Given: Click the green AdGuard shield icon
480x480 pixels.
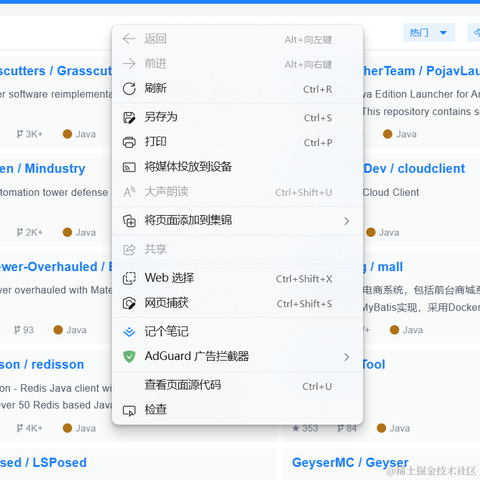Looking at the screenshot, I should click(129, 357).
